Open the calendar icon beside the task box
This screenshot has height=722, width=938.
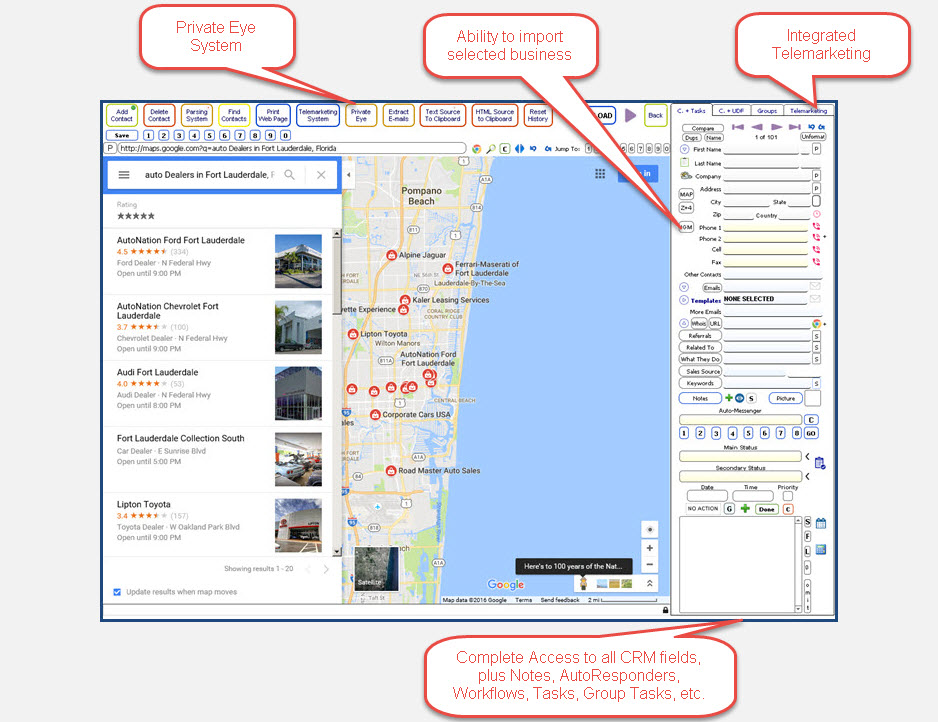click(820, 523)
